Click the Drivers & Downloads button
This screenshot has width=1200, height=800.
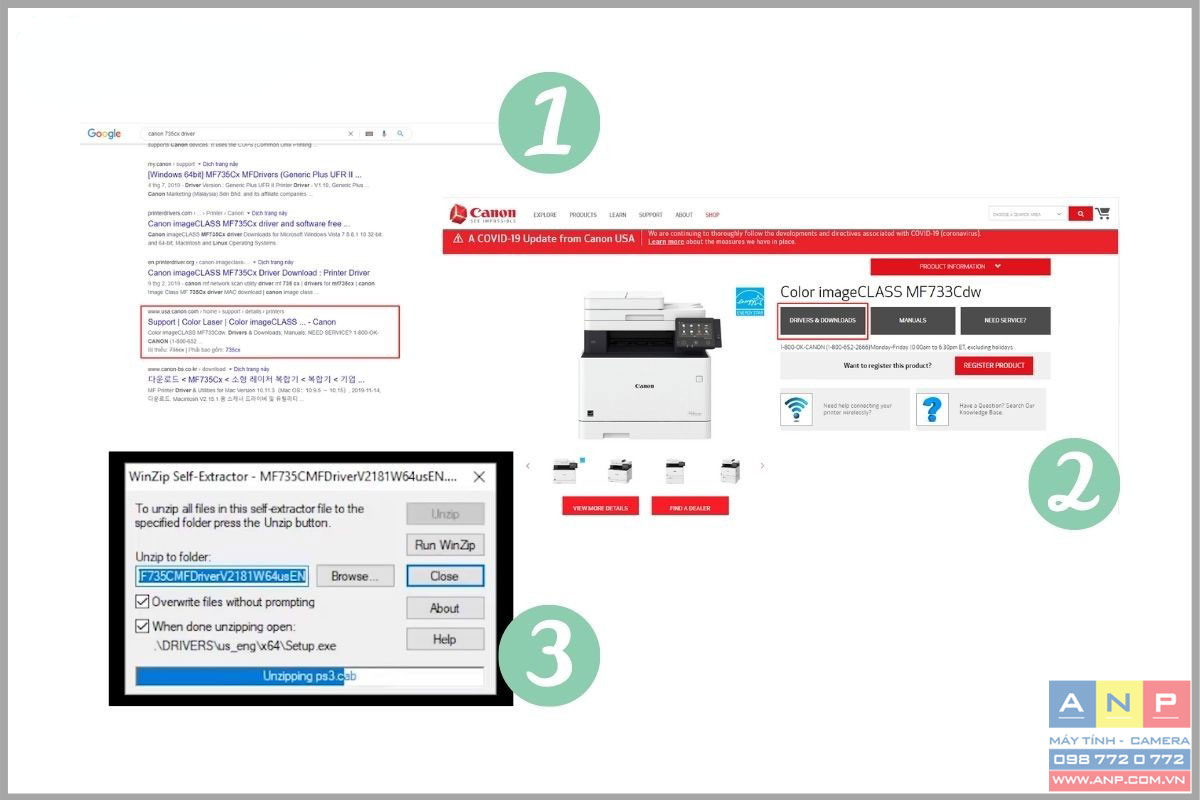(x=822, y=321)
